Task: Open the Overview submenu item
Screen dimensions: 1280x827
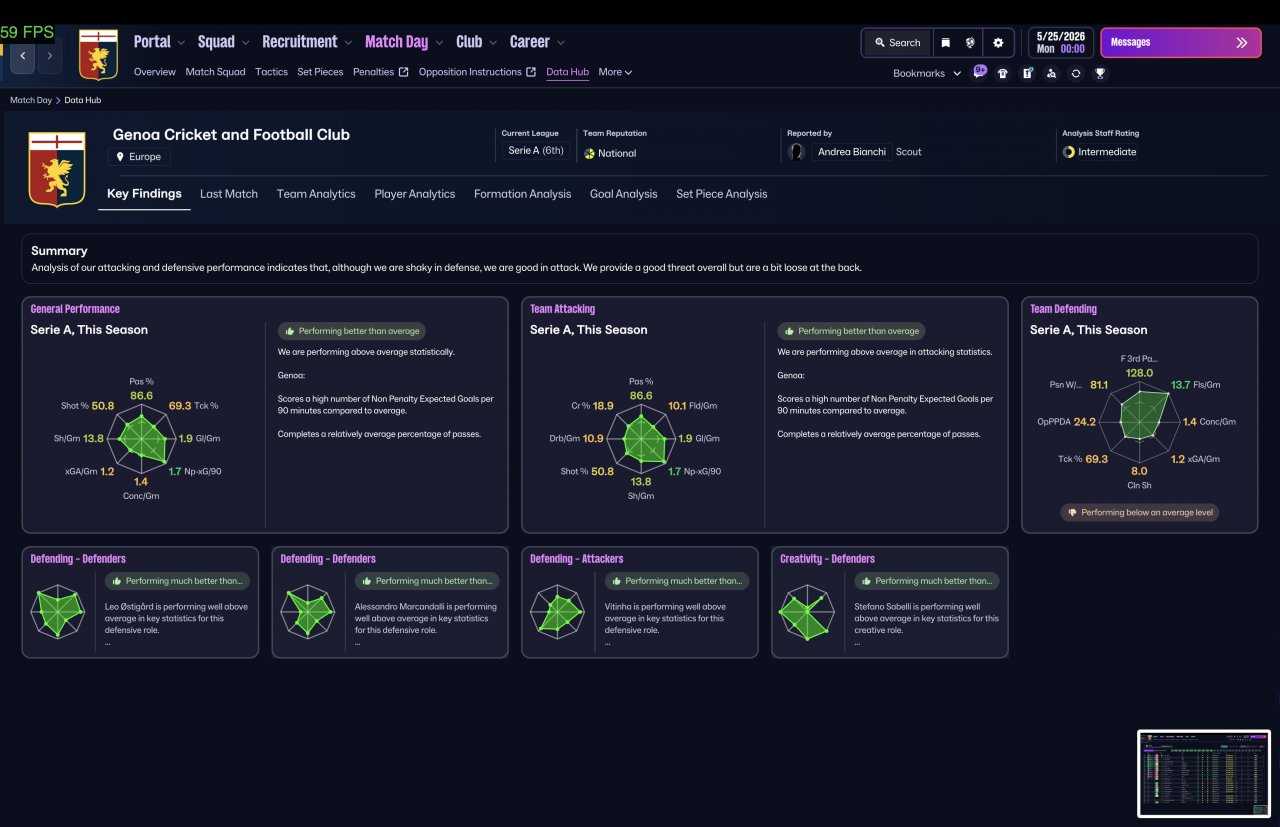Action: coord(155,72)
